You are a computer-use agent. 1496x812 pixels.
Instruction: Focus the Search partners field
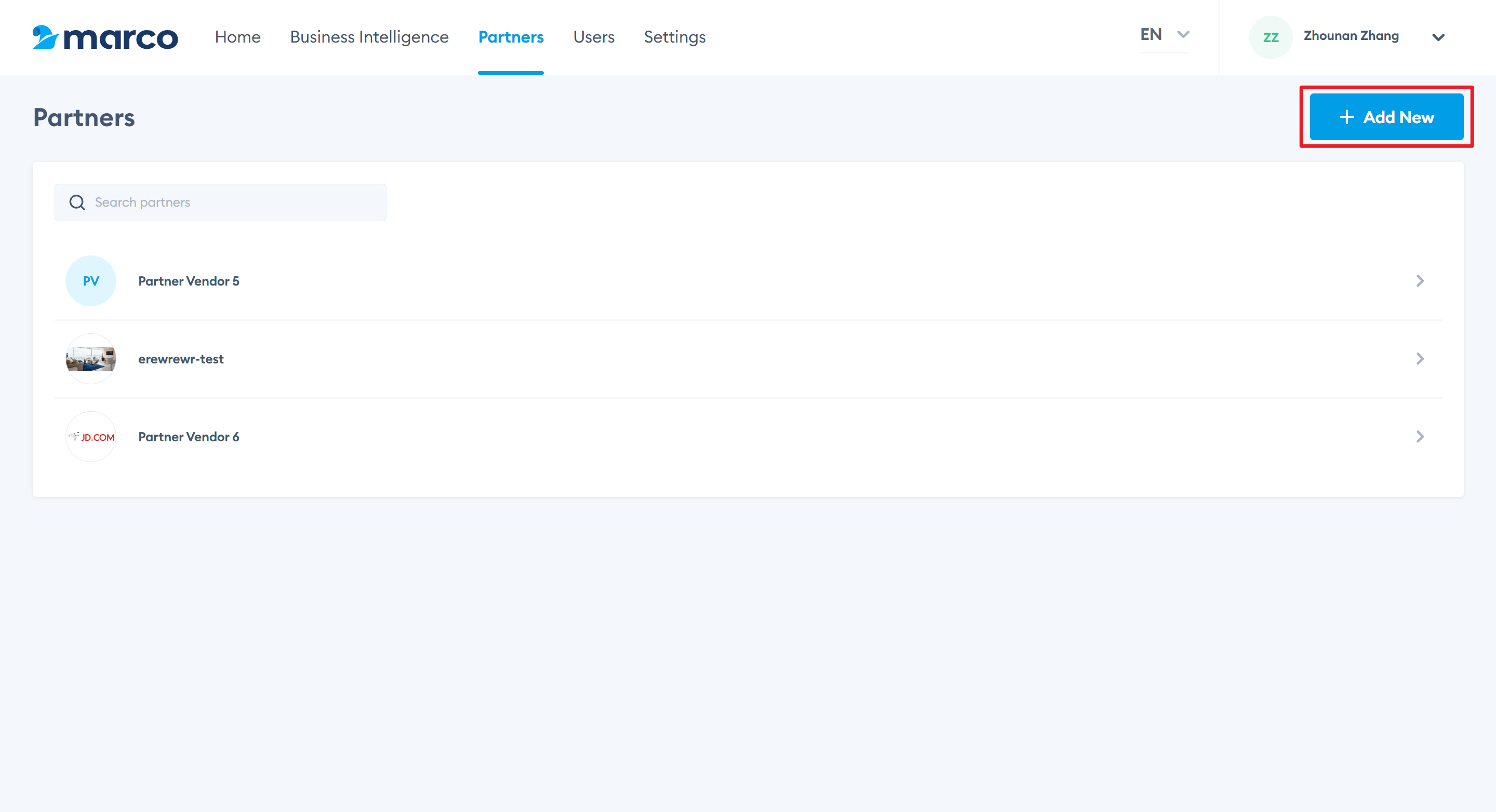232,202
